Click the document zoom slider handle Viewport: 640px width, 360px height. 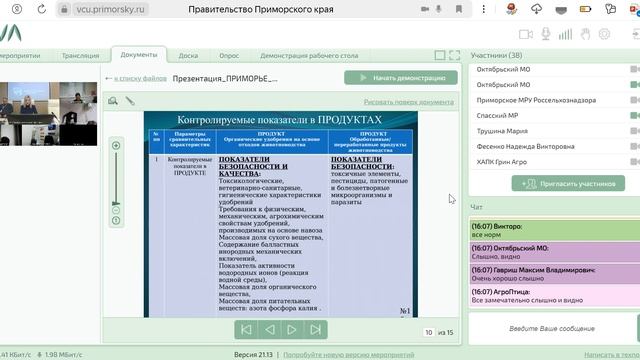116,203
